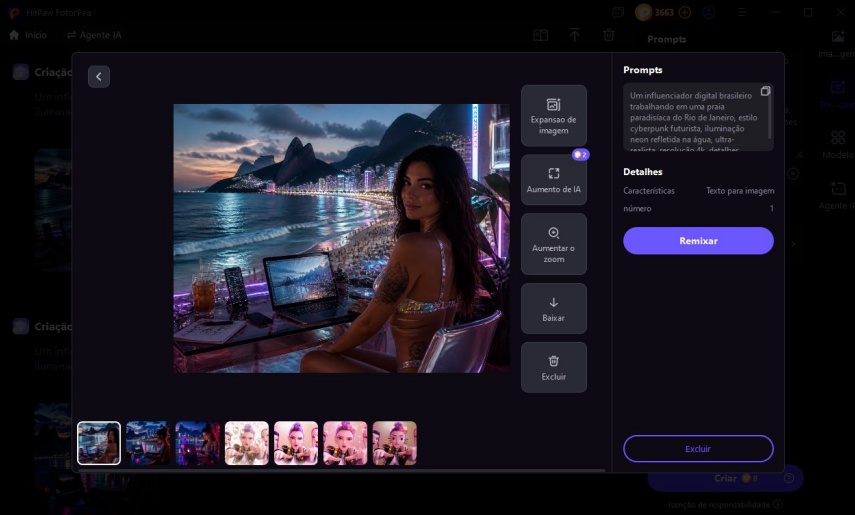
Task: Add credits with the plus icon
Action: point(685,13)
